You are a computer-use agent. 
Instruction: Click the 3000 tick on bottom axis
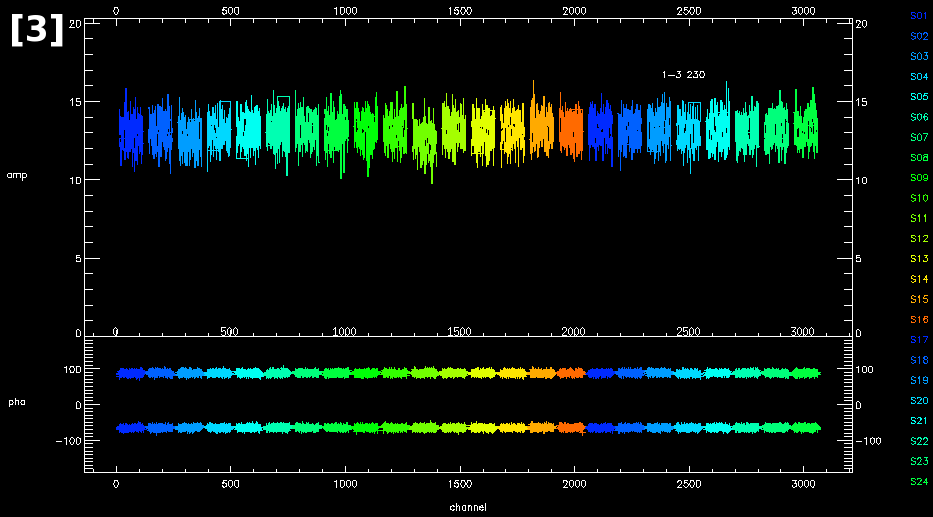pyautogui.click(x=803, y=483)
